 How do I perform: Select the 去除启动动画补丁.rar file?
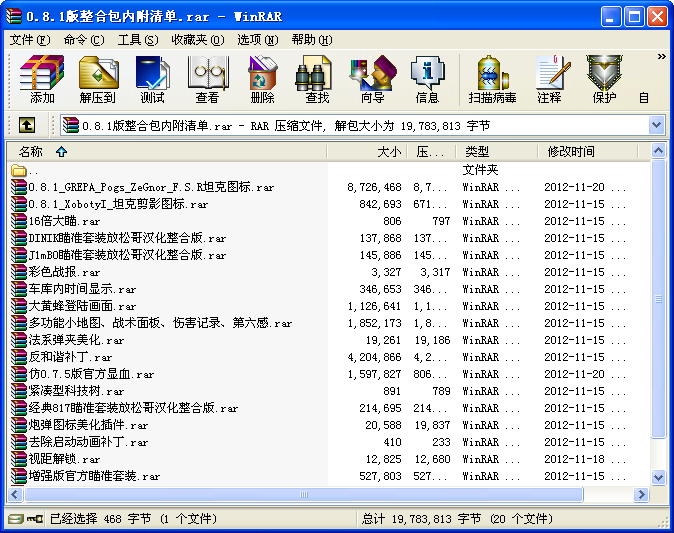coord(80,442)
